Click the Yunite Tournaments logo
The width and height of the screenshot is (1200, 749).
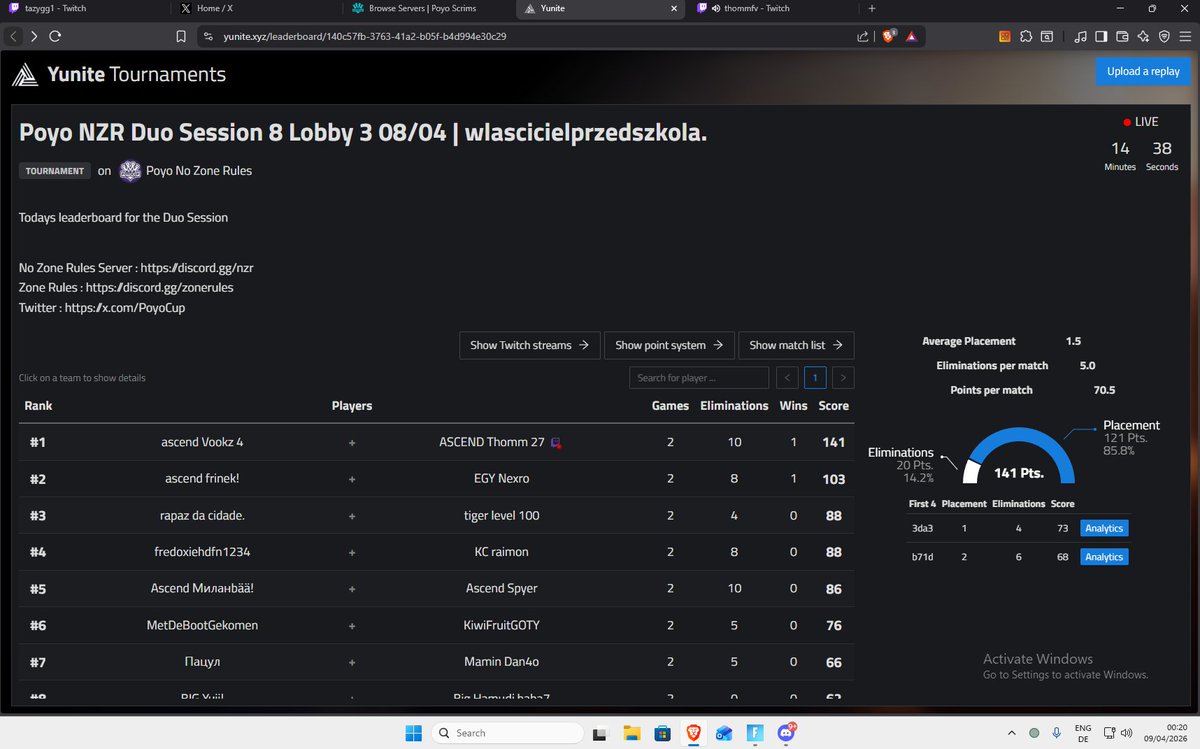tap(119, 74)
